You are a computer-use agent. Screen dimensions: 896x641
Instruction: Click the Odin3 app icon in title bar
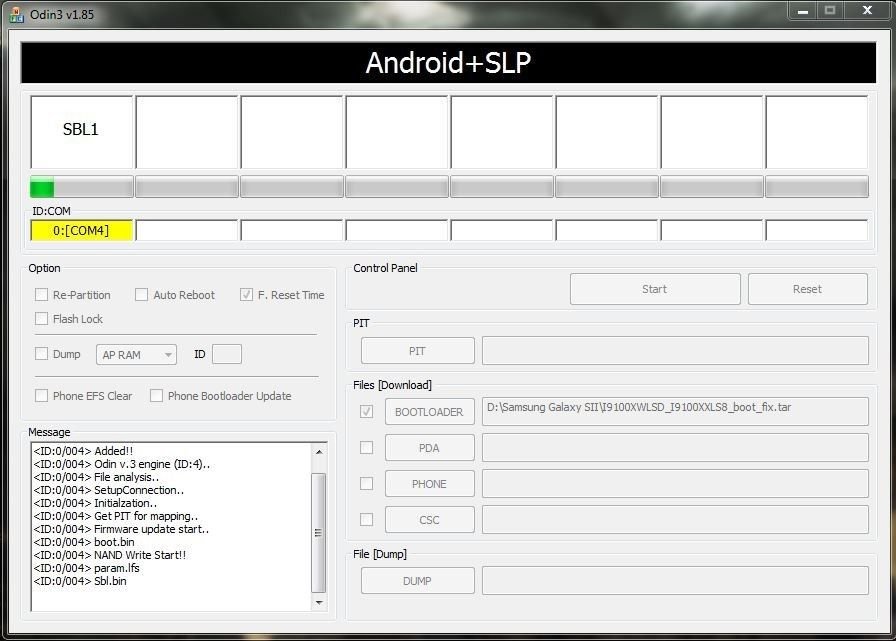tap(17, 14)
